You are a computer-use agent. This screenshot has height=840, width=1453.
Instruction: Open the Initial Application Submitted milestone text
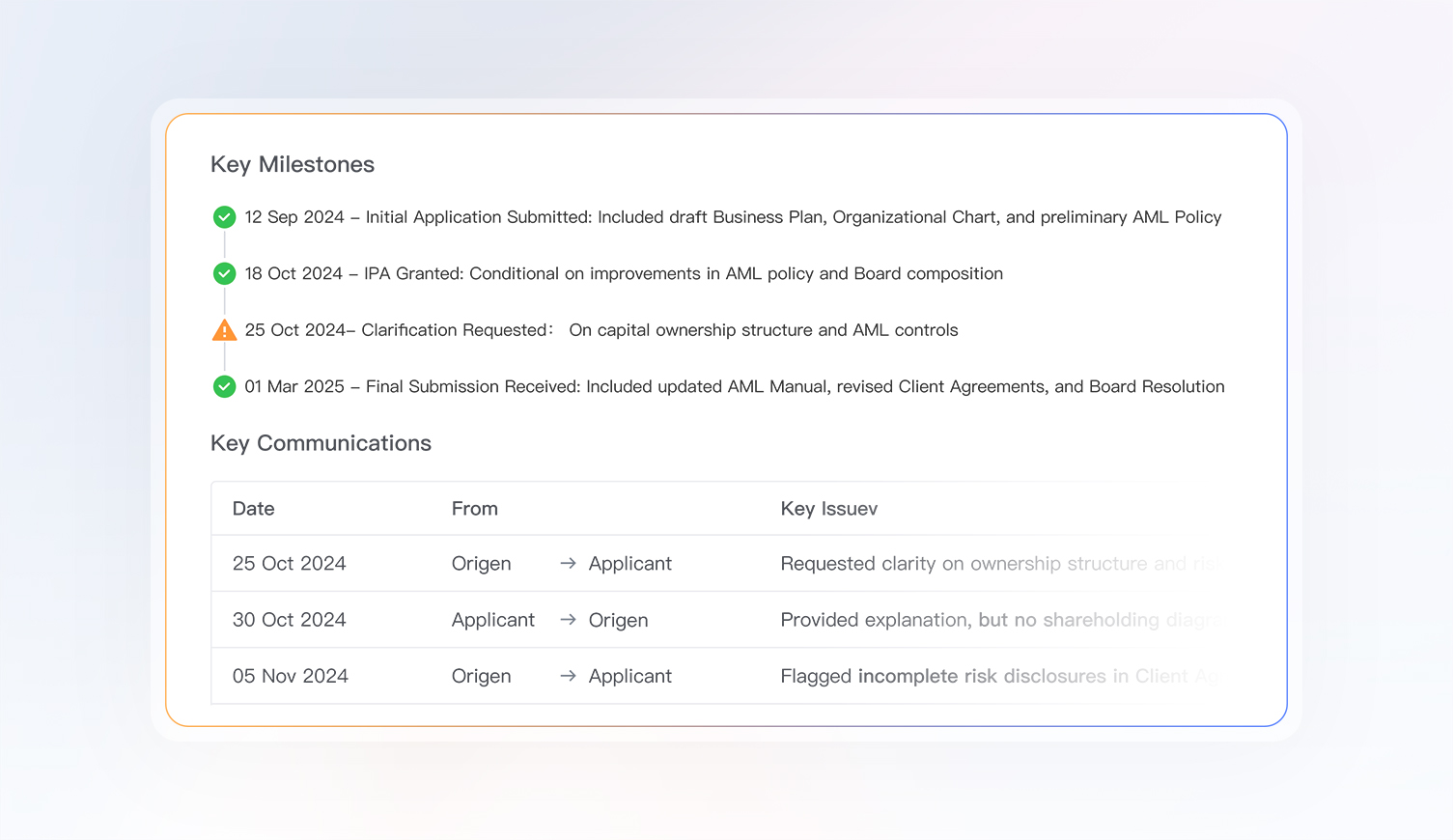733,217
